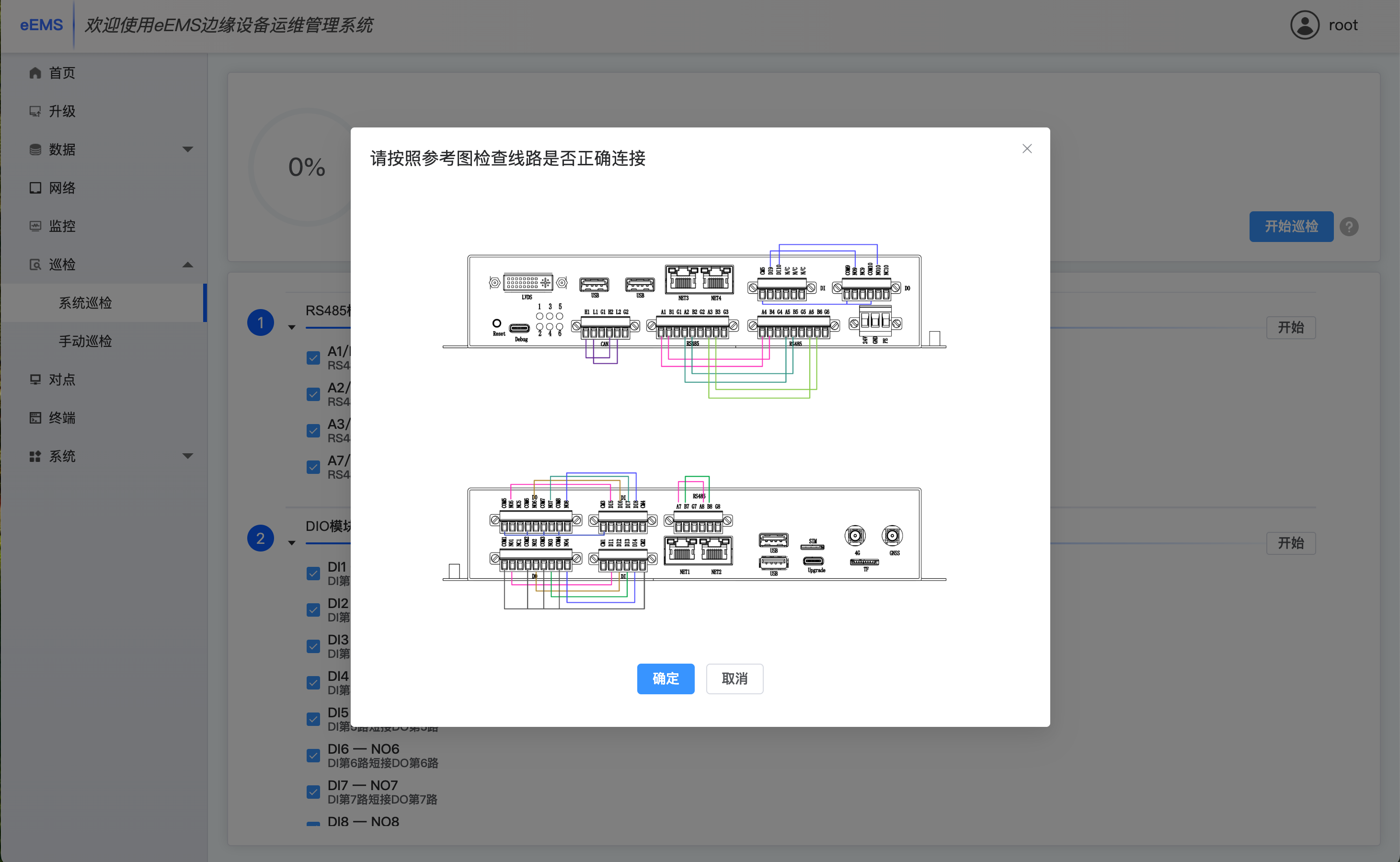Screen dimensions: 1400x862
Task: Click the dialog title 请按照参考图检查线路是否正确连接
Action: coord(508,158)
